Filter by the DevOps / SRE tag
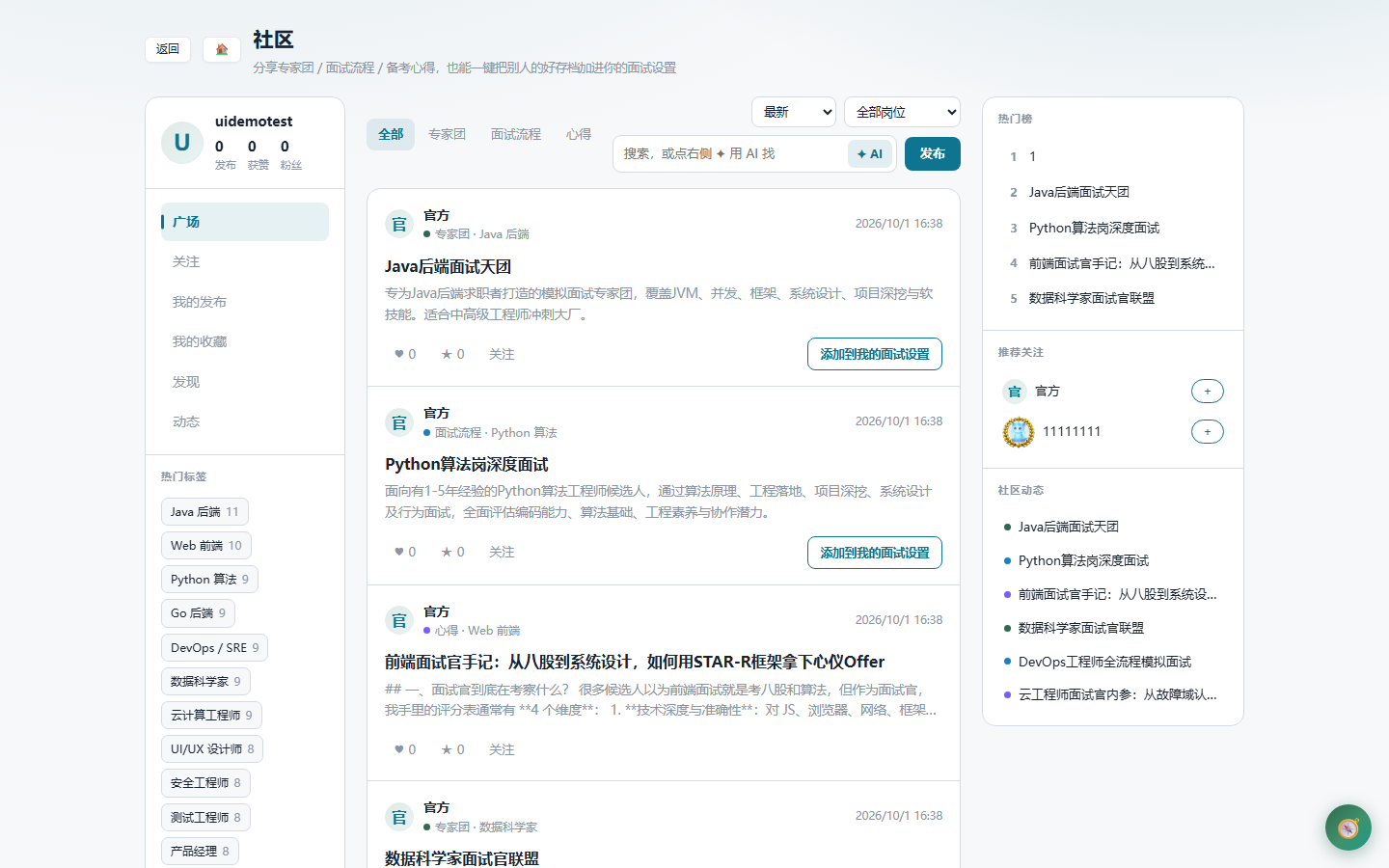 (x=214, y=647)
